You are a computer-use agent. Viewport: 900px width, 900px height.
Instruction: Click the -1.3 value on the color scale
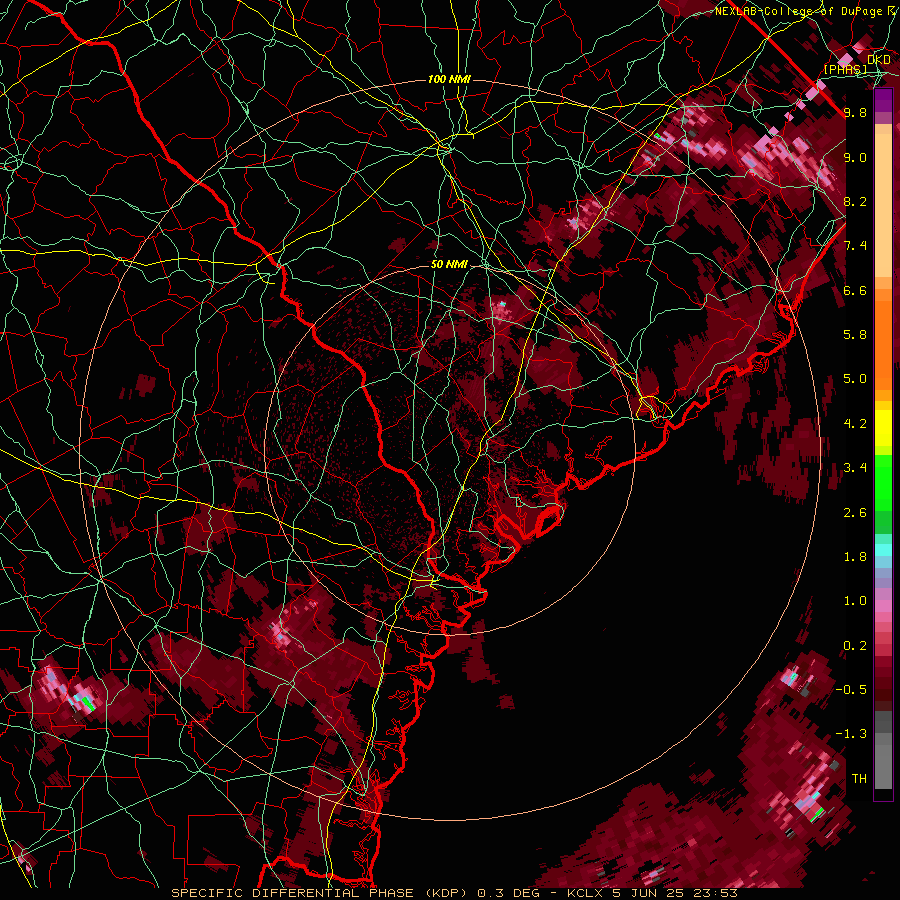(851, 734)
